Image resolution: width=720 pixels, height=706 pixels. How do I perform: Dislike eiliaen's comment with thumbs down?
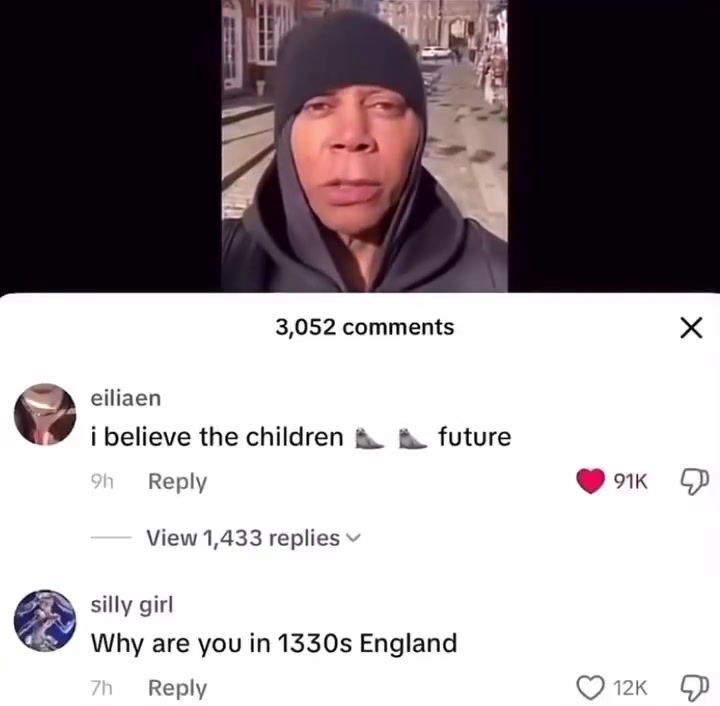pos(694,482)
